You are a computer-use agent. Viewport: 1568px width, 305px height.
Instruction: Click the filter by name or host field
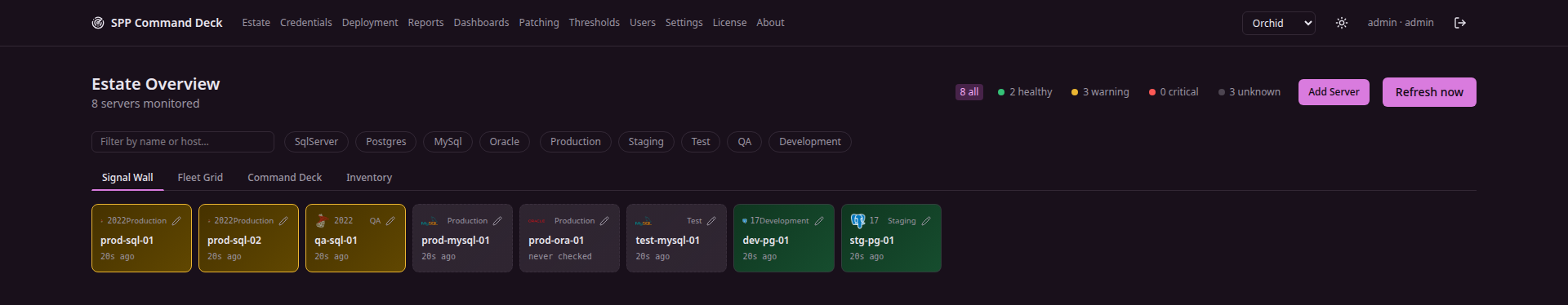click(x=183, y=142)
